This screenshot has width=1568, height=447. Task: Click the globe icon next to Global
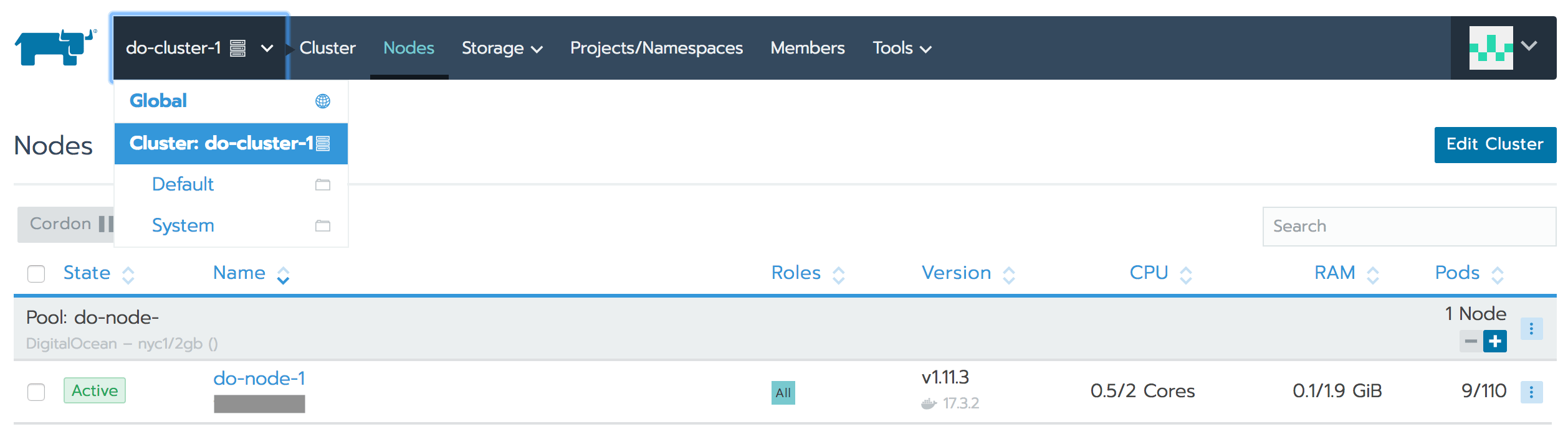(323, 101)
